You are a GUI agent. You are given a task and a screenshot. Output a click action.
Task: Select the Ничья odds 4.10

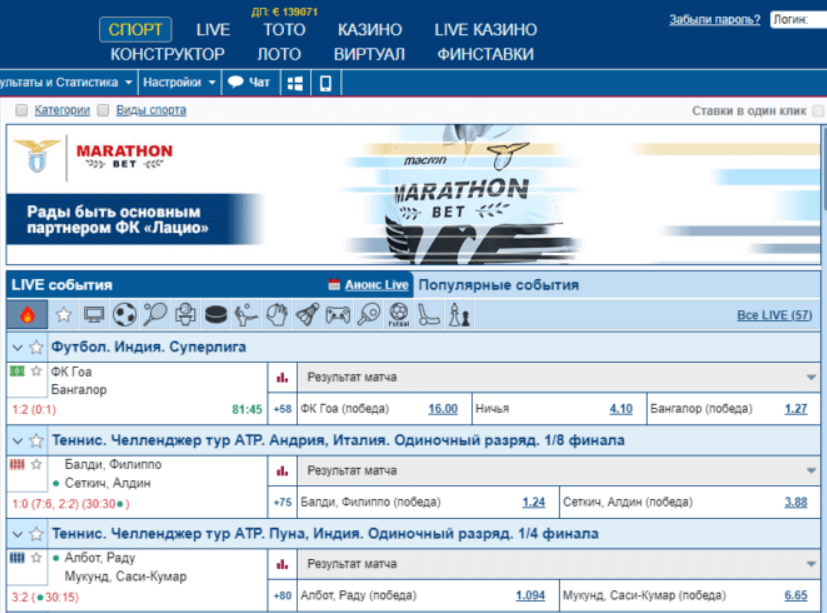(621, 409)
